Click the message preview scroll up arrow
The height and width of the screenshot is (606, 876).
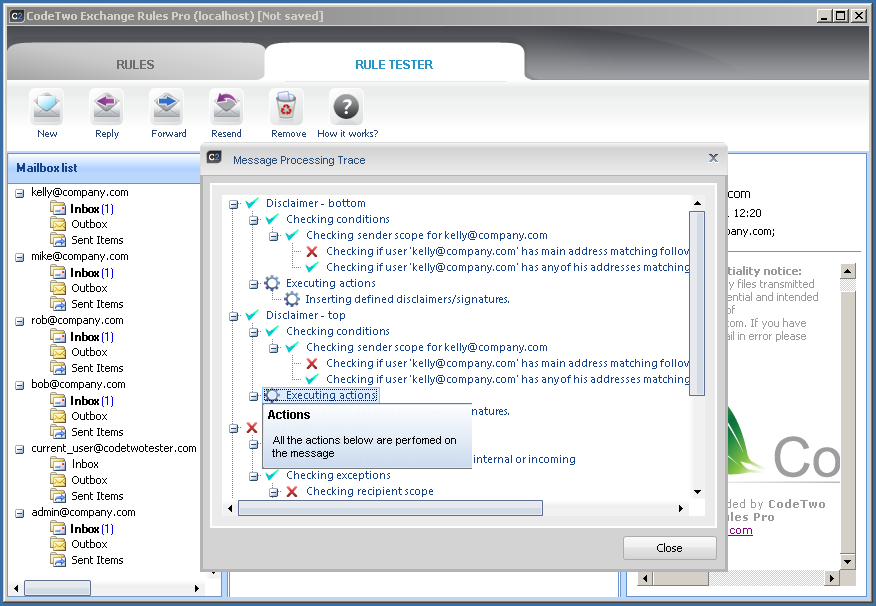point(848,271)
